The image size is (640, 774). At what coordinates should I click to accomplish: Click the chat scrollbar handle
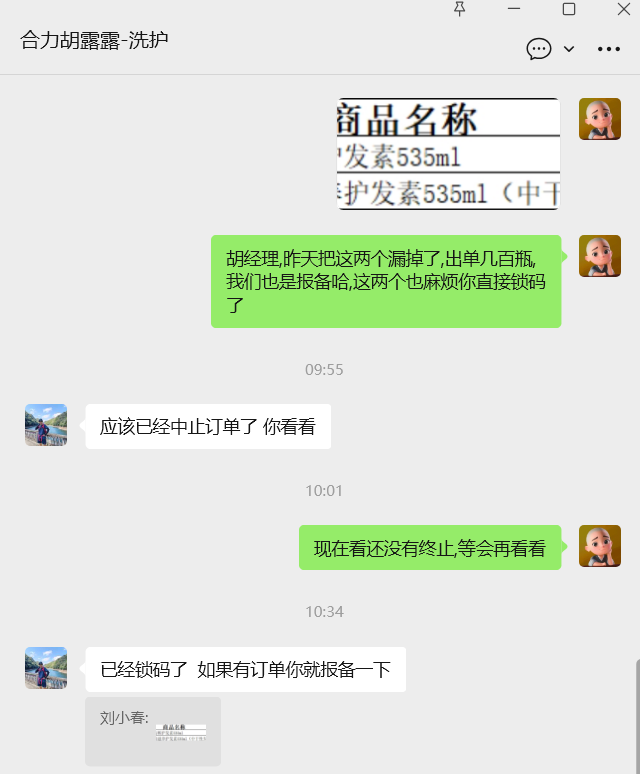[x=638, y=716]
